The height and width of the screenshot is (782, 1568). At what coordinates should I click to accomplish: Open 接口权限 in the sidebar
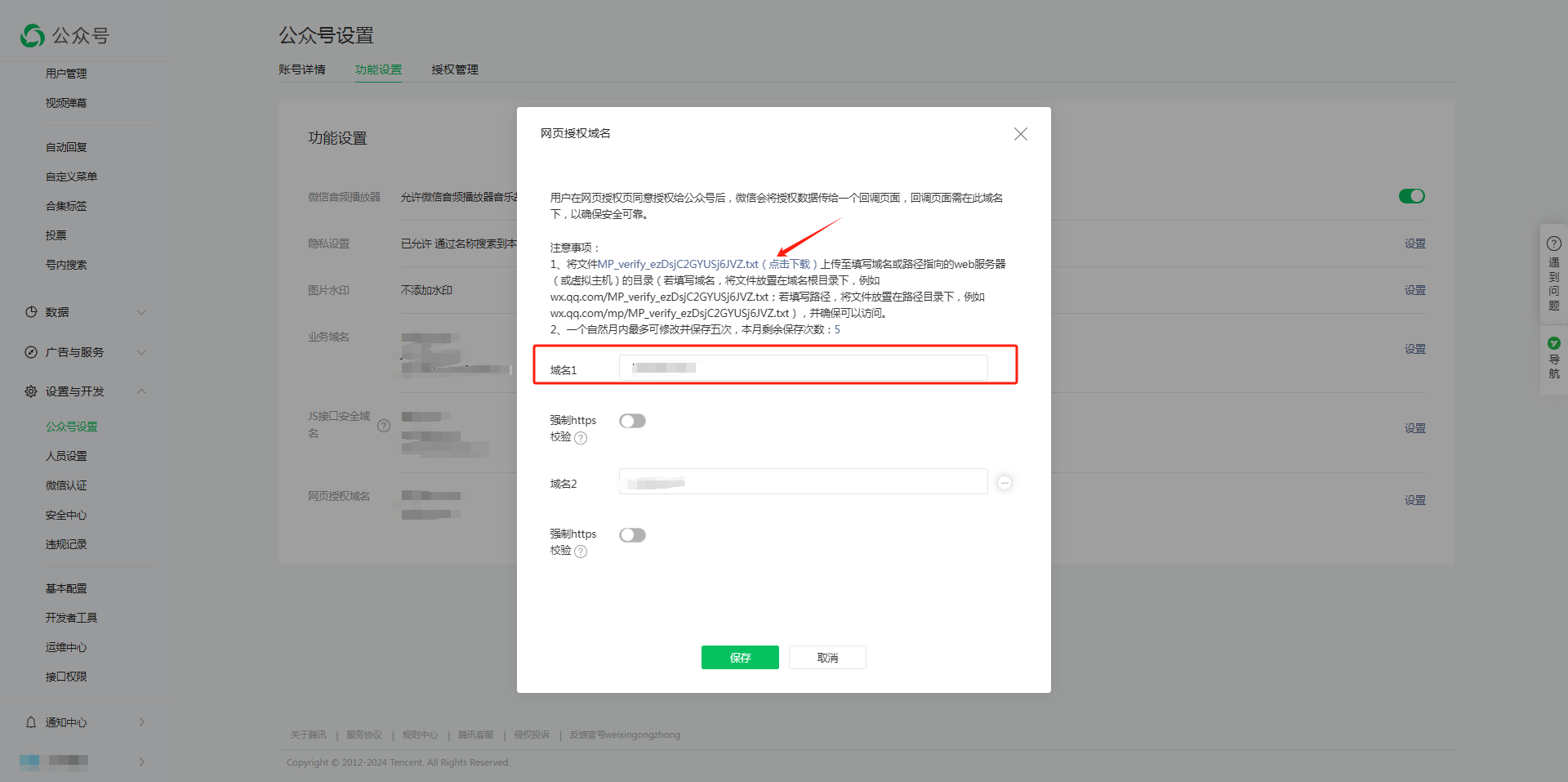(66, 677)
